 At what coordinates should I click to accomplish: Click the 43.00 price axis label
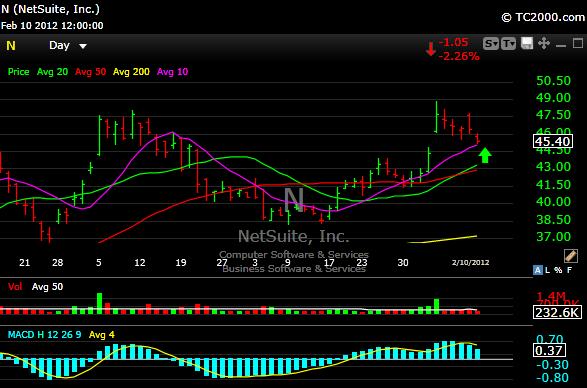tap(553, 167)
